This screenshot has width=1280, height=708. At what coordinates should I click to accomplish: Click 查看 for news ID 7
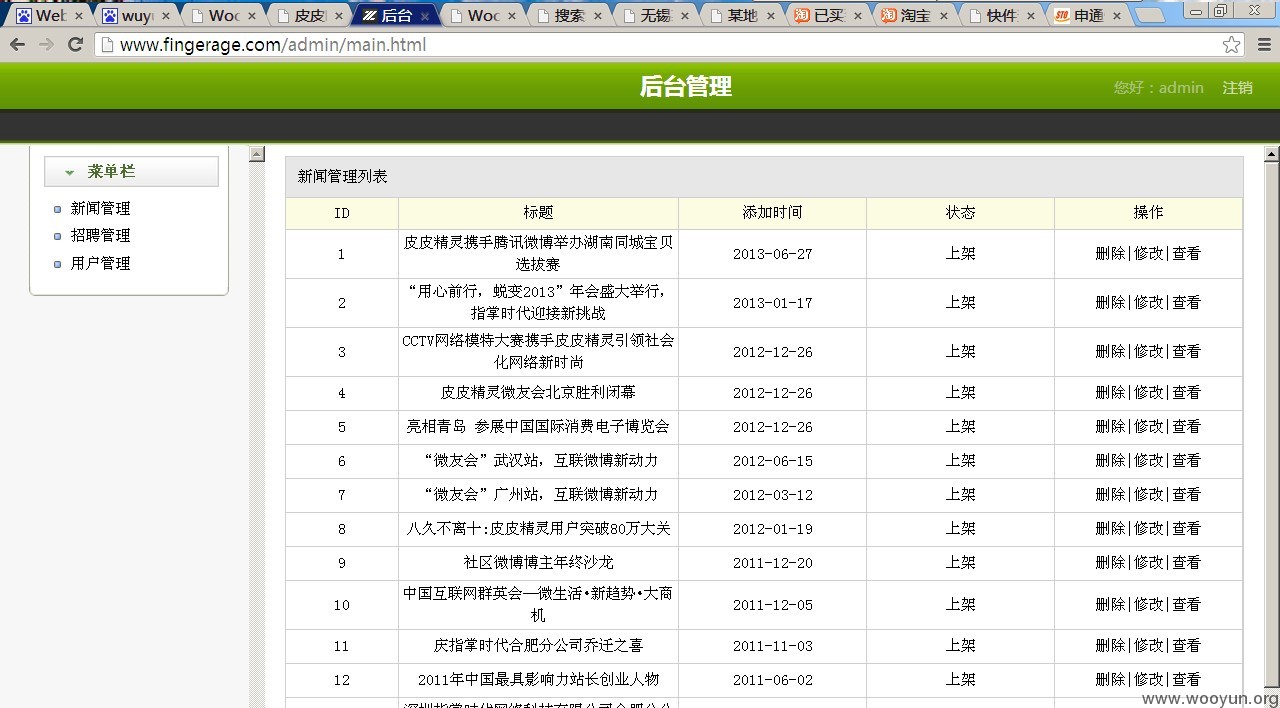(x=1186, y=494)
